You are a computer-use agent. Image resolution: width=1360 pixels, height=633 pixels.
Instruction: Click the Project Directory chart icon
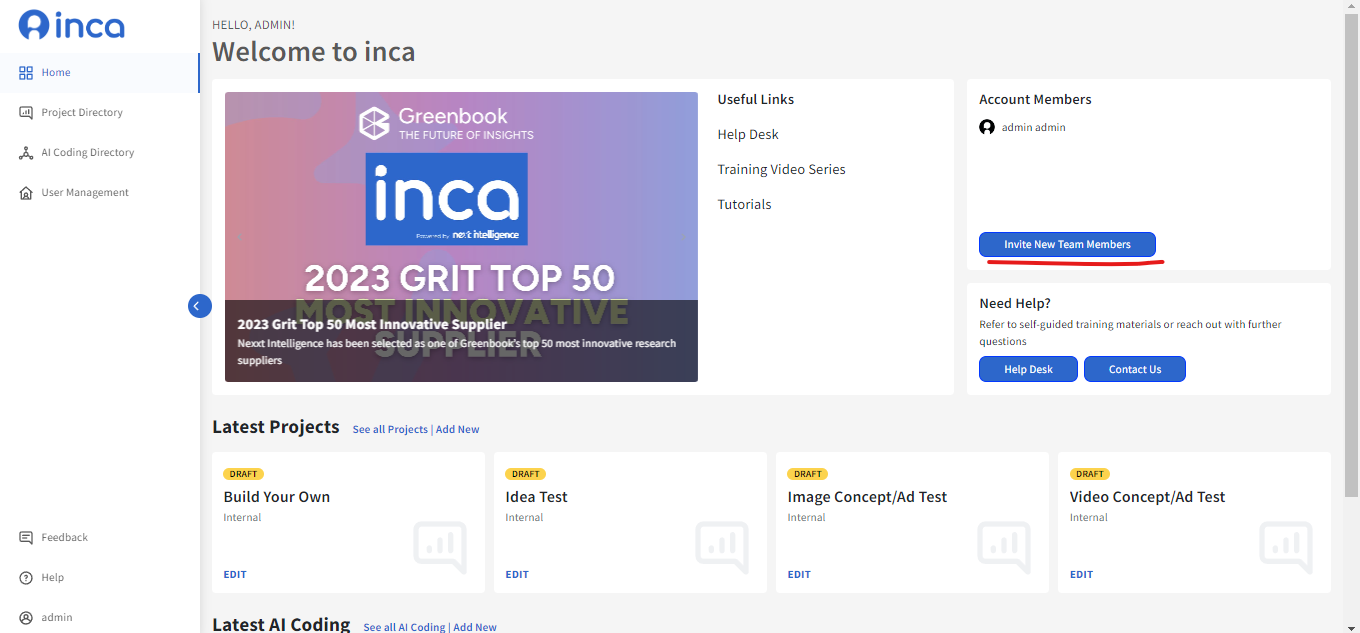(x=26, y=112)
